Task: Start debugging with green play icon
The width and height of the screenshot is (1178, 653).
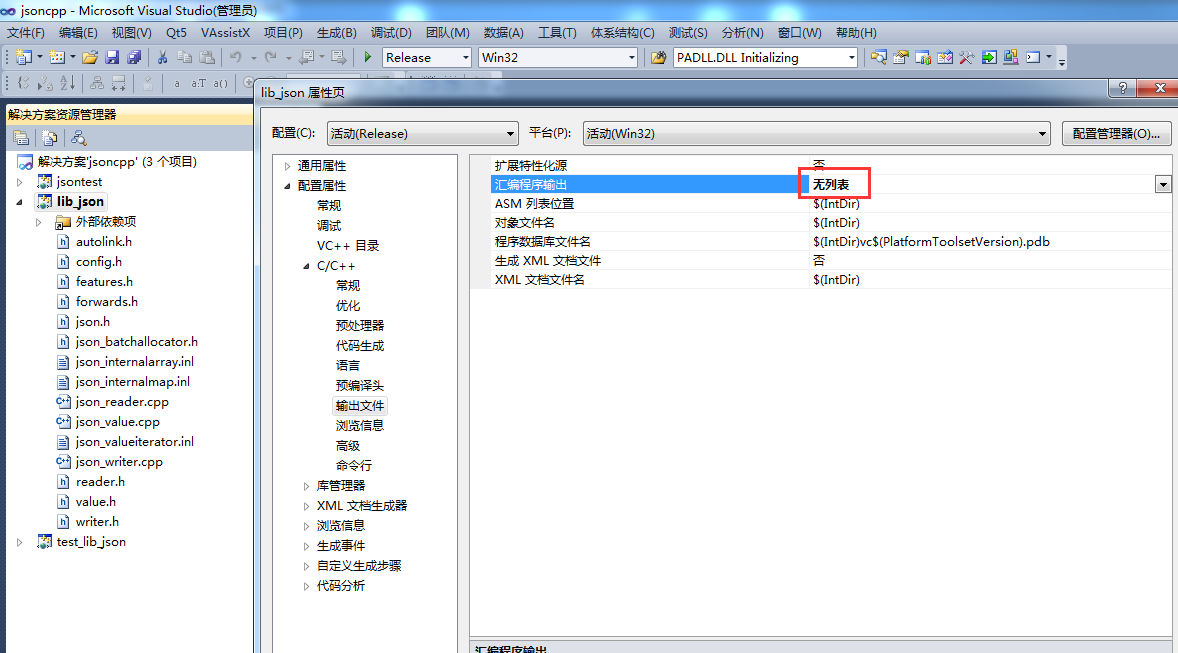Action: (368, 57)
